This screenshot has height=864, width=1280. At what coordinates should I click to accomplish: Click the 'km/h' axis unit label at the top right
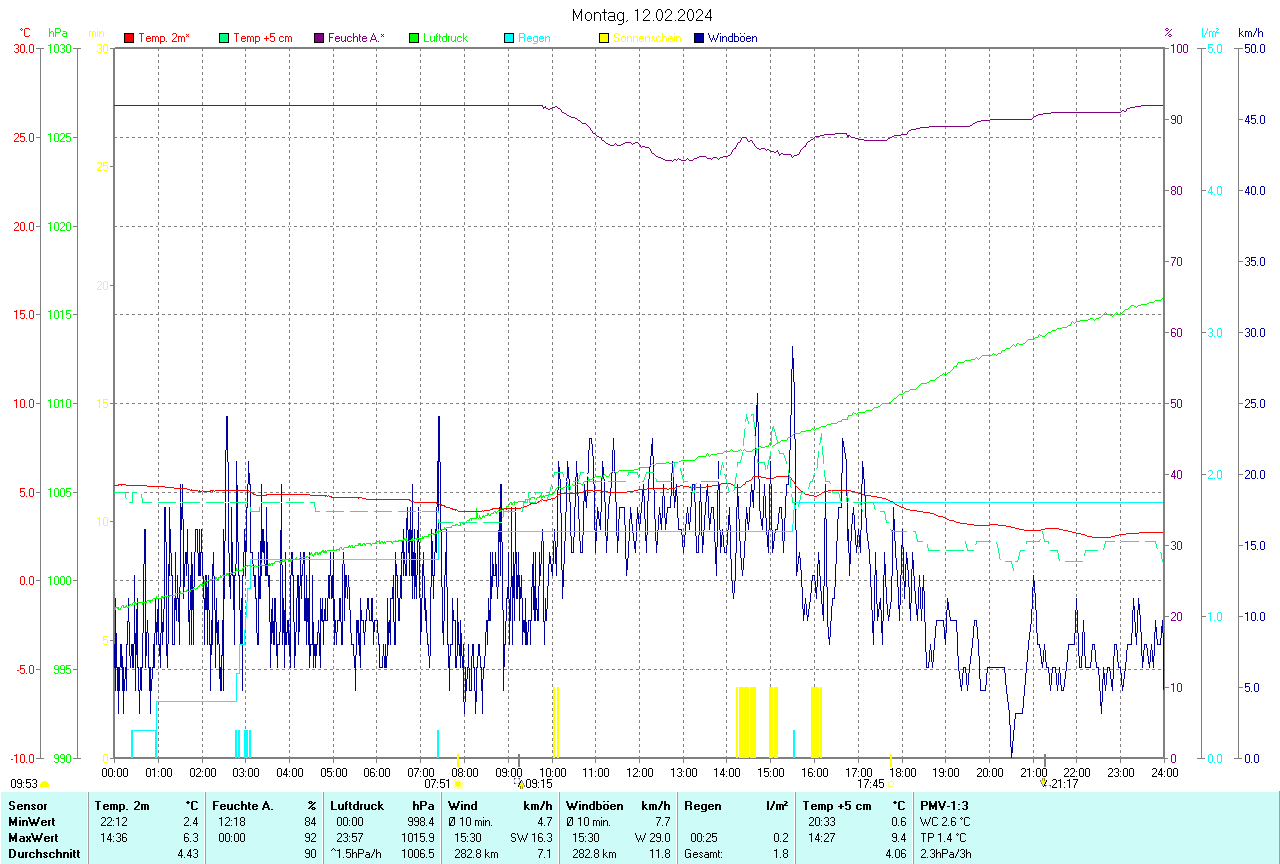[x=1250, y=33]
